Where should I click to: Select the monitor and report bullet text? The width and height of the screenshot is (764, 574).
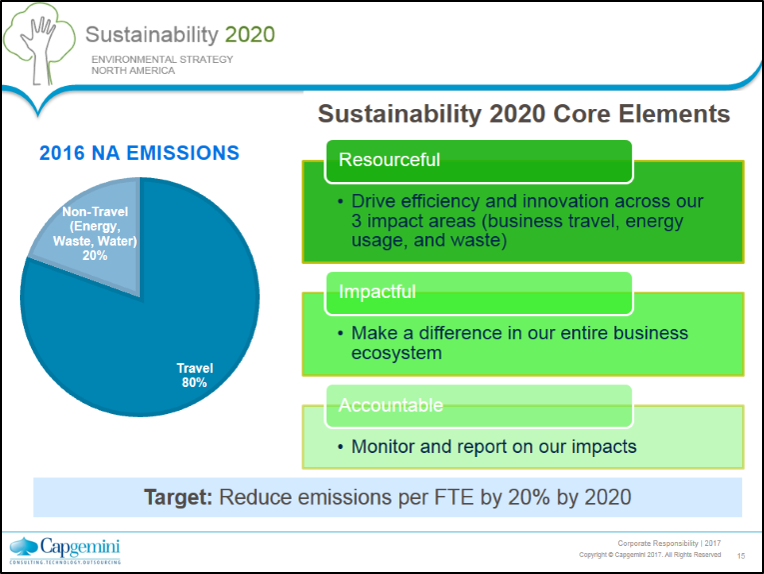(493, 446)
